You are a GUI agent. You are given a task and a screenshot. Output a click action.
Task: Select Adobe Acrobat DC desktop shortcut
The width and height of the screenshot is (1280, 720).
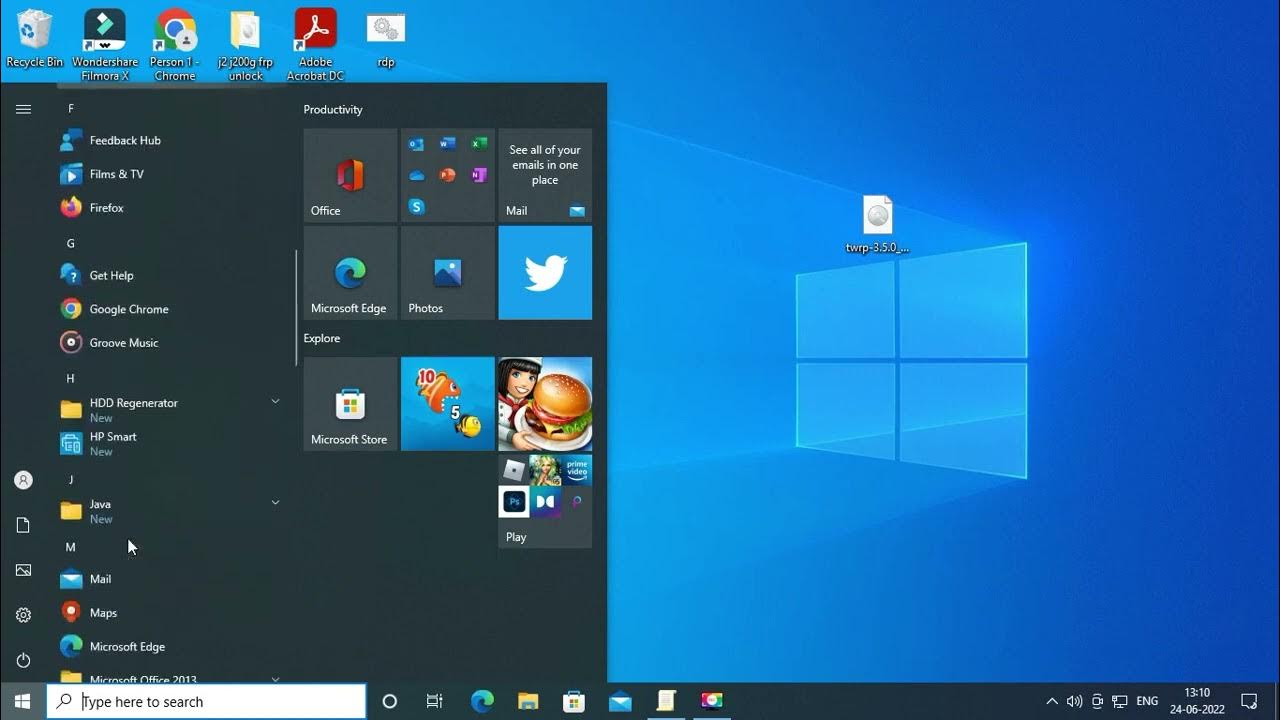(x=315, y=45)
